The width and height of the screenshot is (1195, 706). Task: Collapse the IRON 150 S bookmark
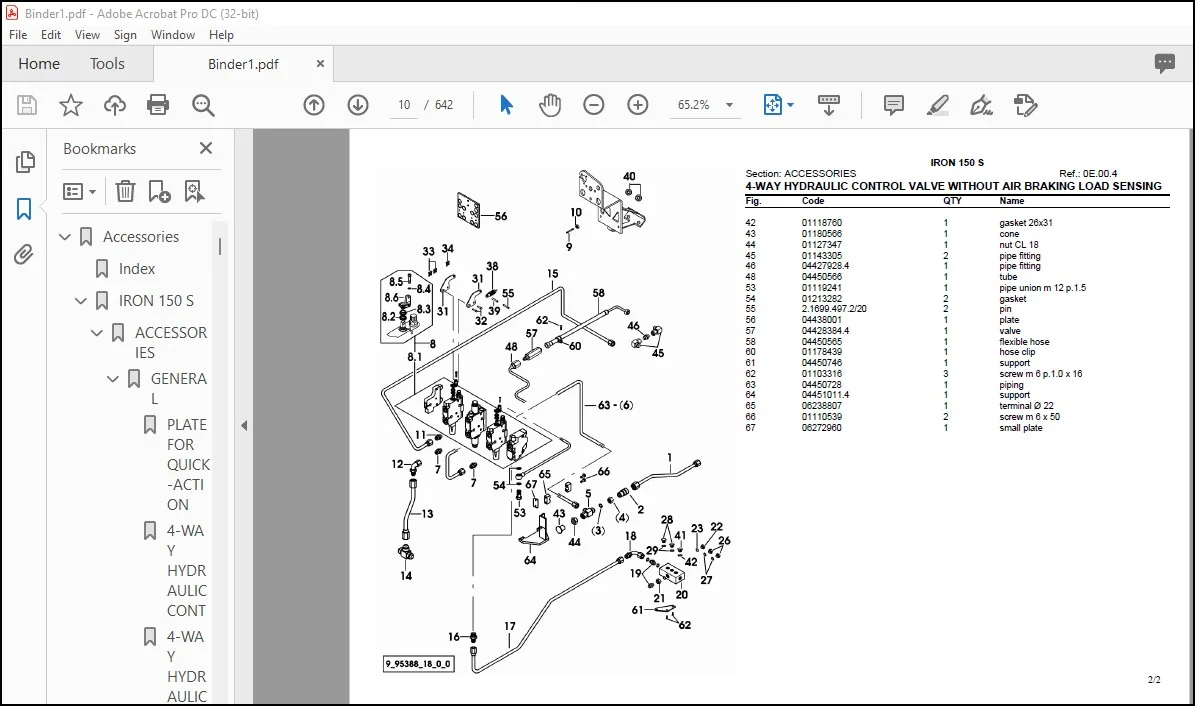81,301
